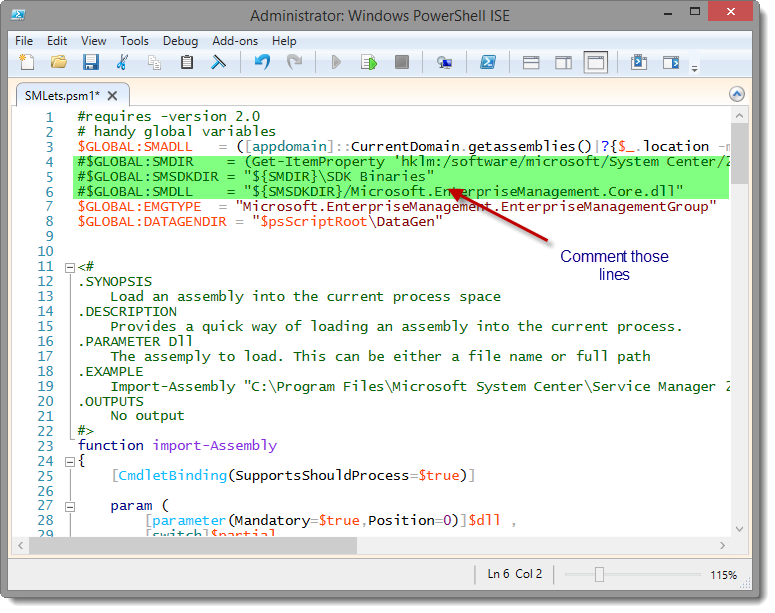The height and width of the screenshot is (613, 775).
Task: Click the PowerShell ISE title bar icon
Action: click(x=18, y=15)
